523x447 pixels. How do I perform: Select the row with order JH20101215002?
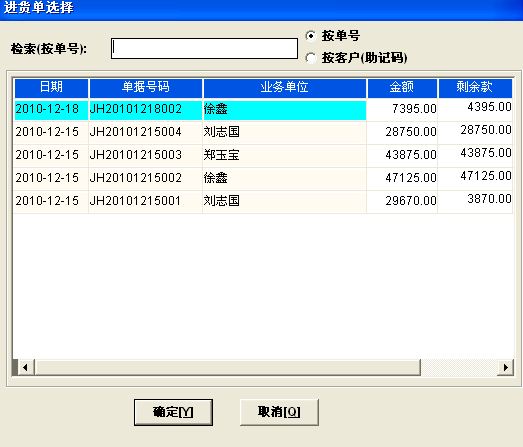pos(263,178)
